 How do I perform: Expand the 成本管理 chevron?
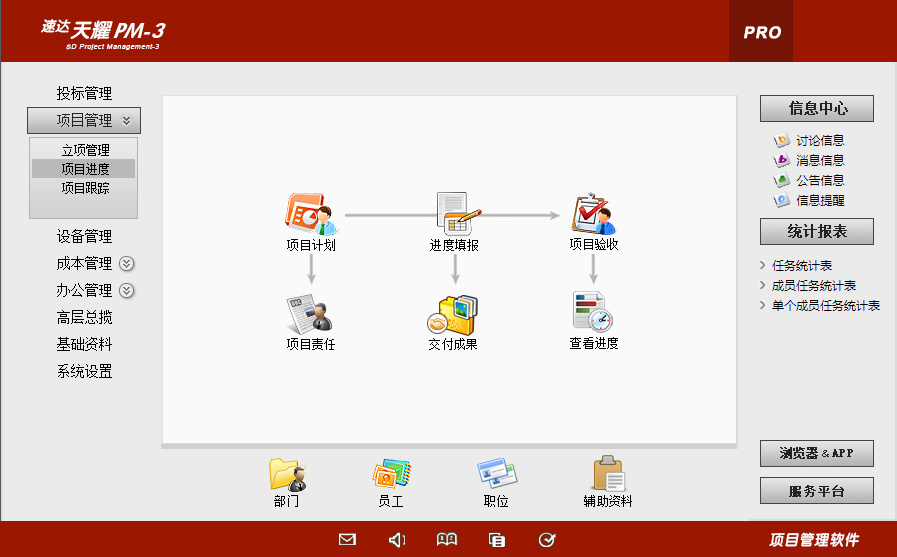(127, 264)
